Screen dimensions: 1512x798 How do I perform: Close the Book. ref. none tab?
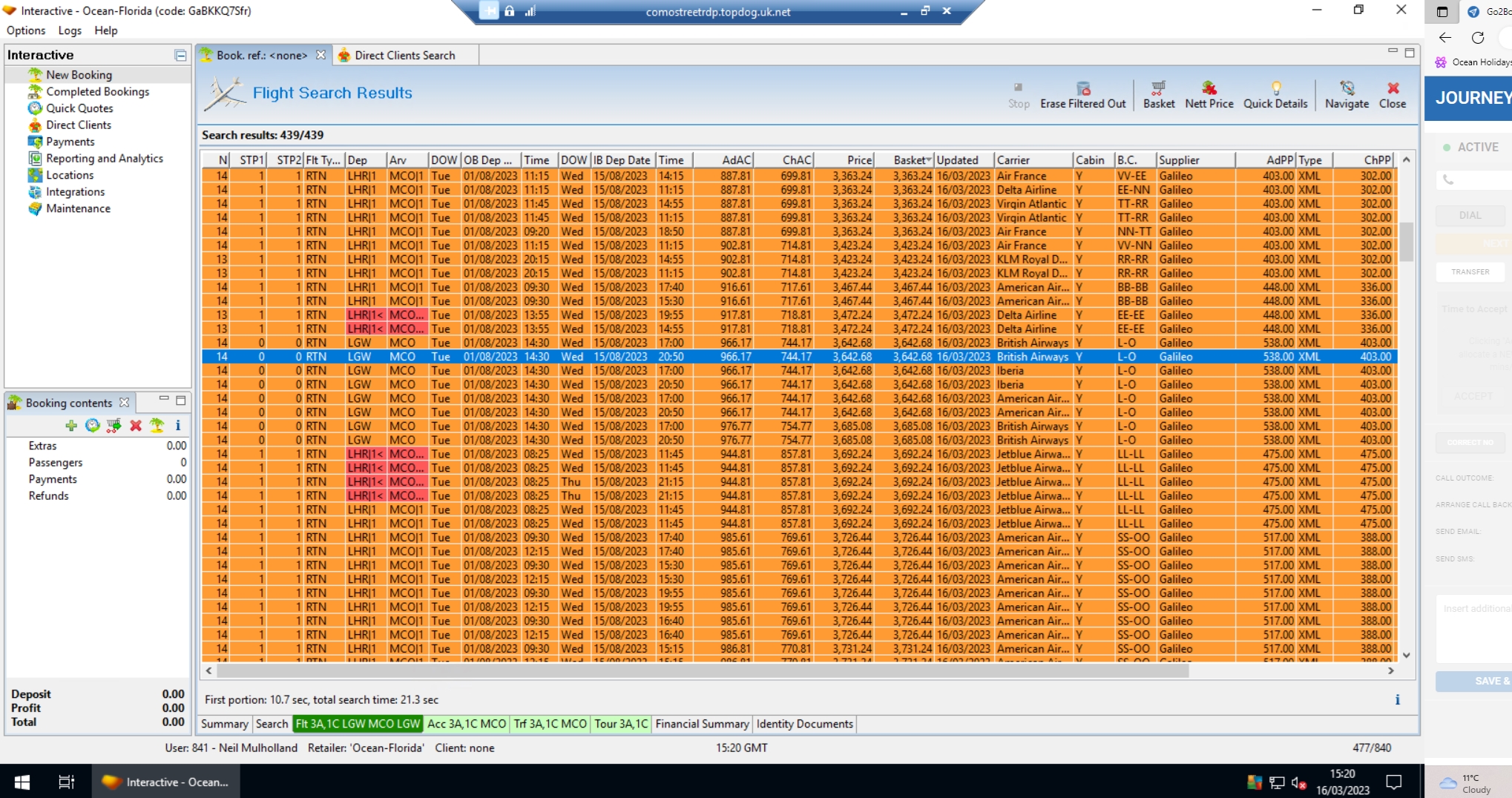click(x=321, y=55)
